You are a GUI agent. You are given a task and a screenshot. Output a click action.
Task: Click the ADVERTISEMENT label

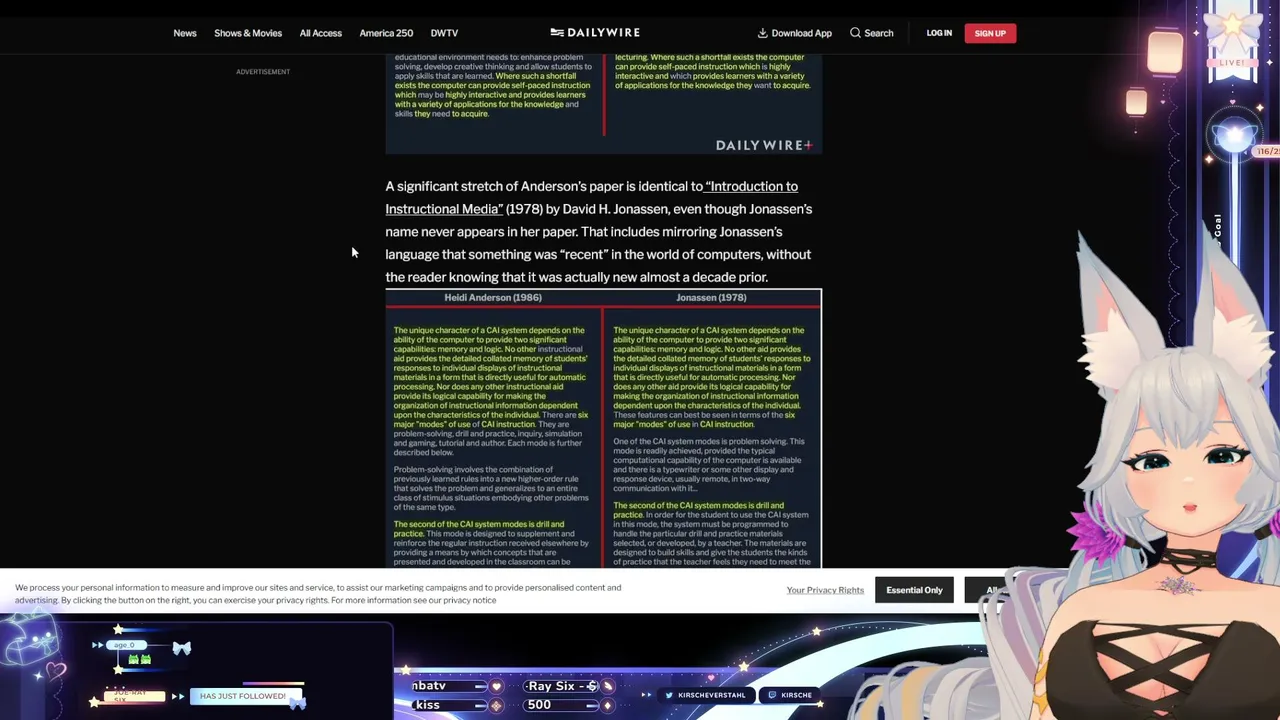coord(263,72)
